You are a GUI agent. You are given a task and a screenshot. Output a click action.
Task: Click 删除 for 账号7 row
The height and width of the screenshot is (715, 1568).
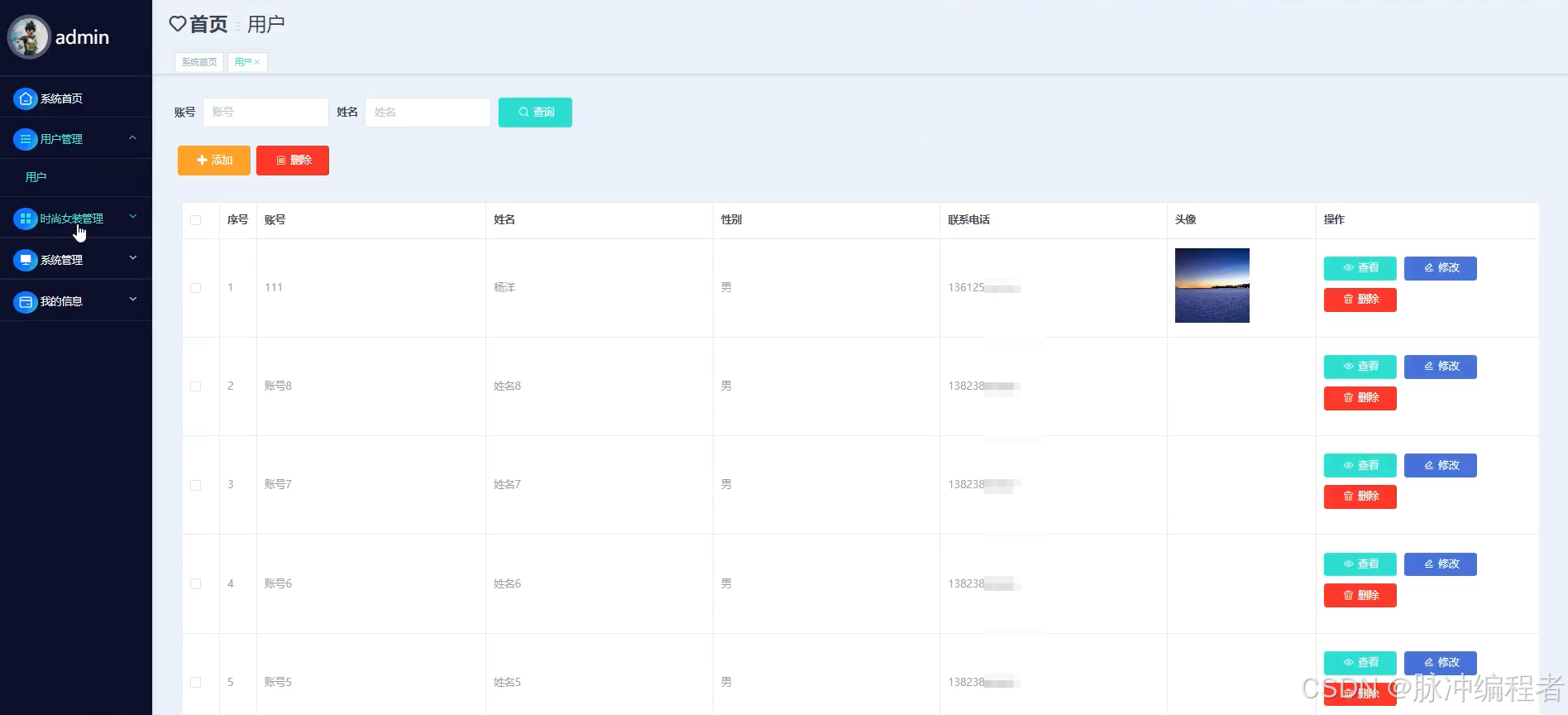click(1360, 497)
